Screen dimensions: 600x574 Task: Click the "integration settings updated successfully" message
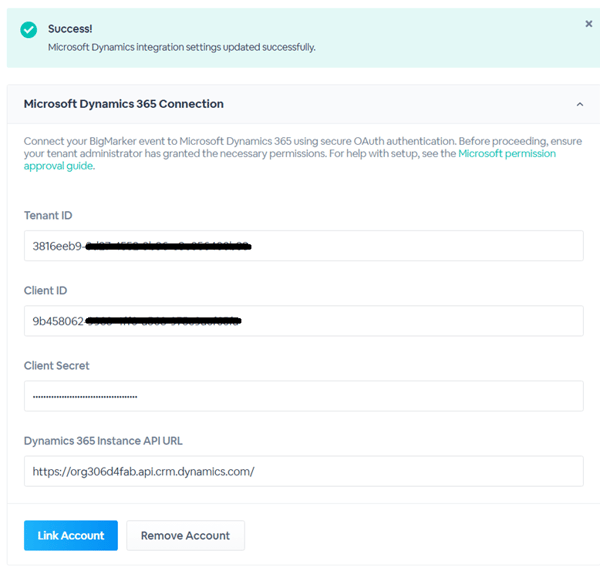point(181,47)
